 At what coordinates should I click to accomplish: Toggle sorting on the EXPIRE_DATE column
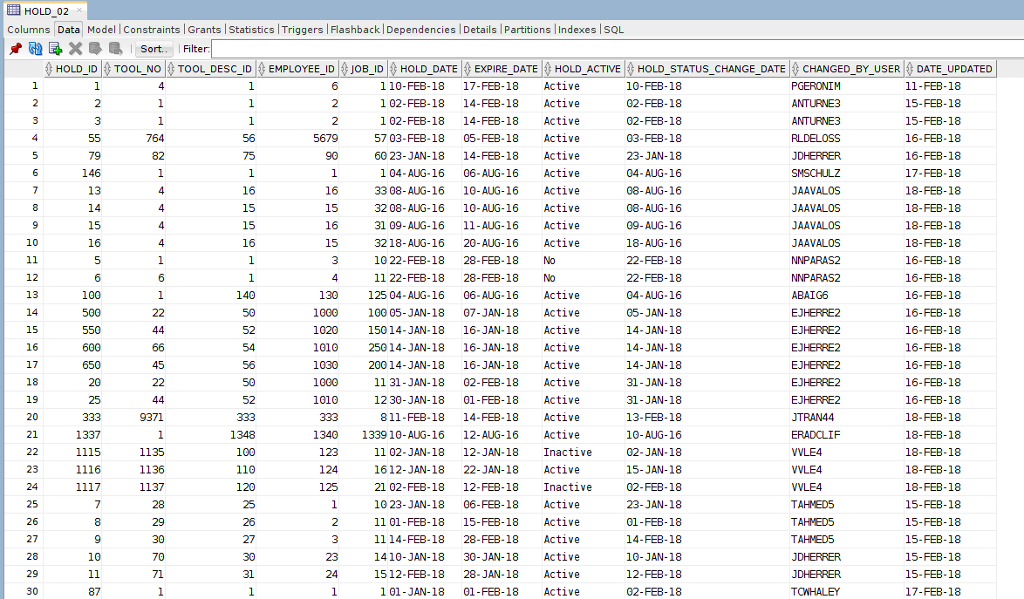[x=468, y=68]
